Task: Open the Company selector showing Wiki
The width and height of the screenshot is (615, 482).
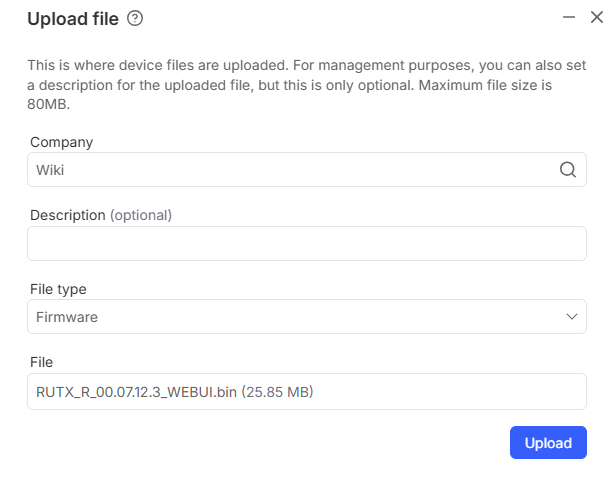Action: (290, 169)
